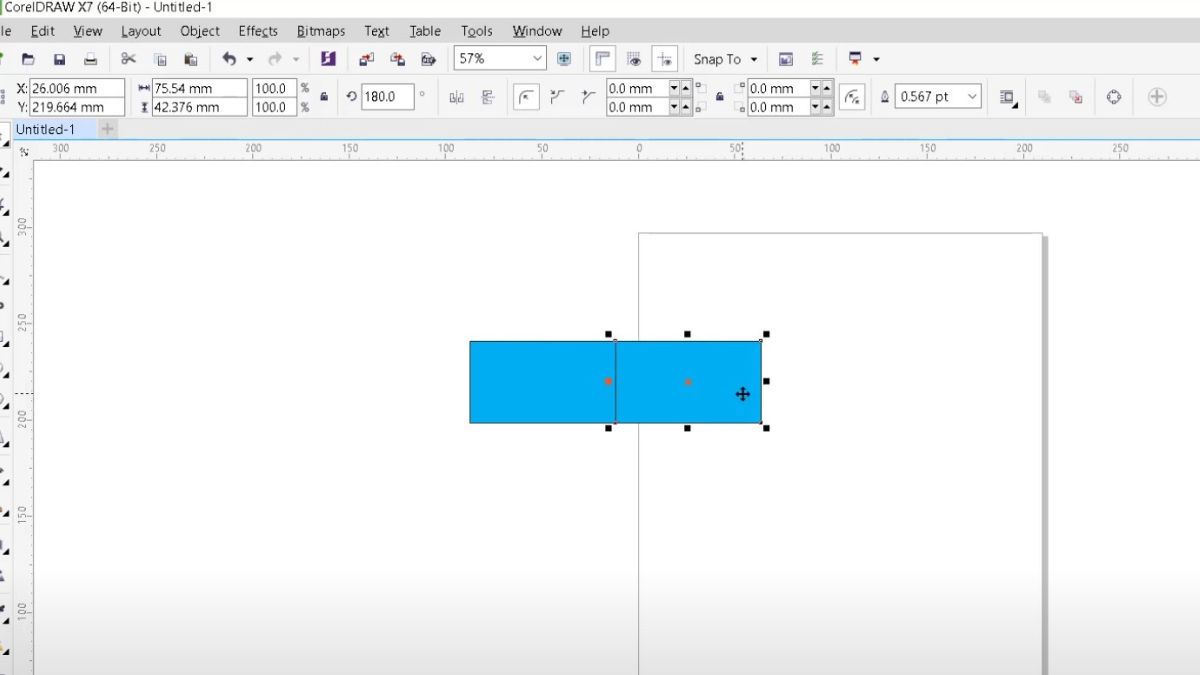Image resolution: width=1200 pixels, height=675 pixels.
Task: Click the To front of layer icon
Action: coord(1045,97)
